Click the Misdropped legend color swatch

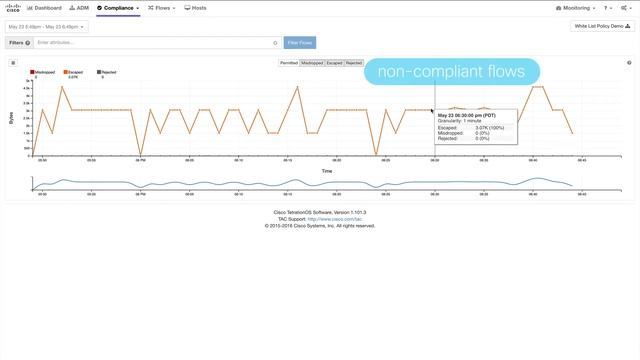coord(32,72)
